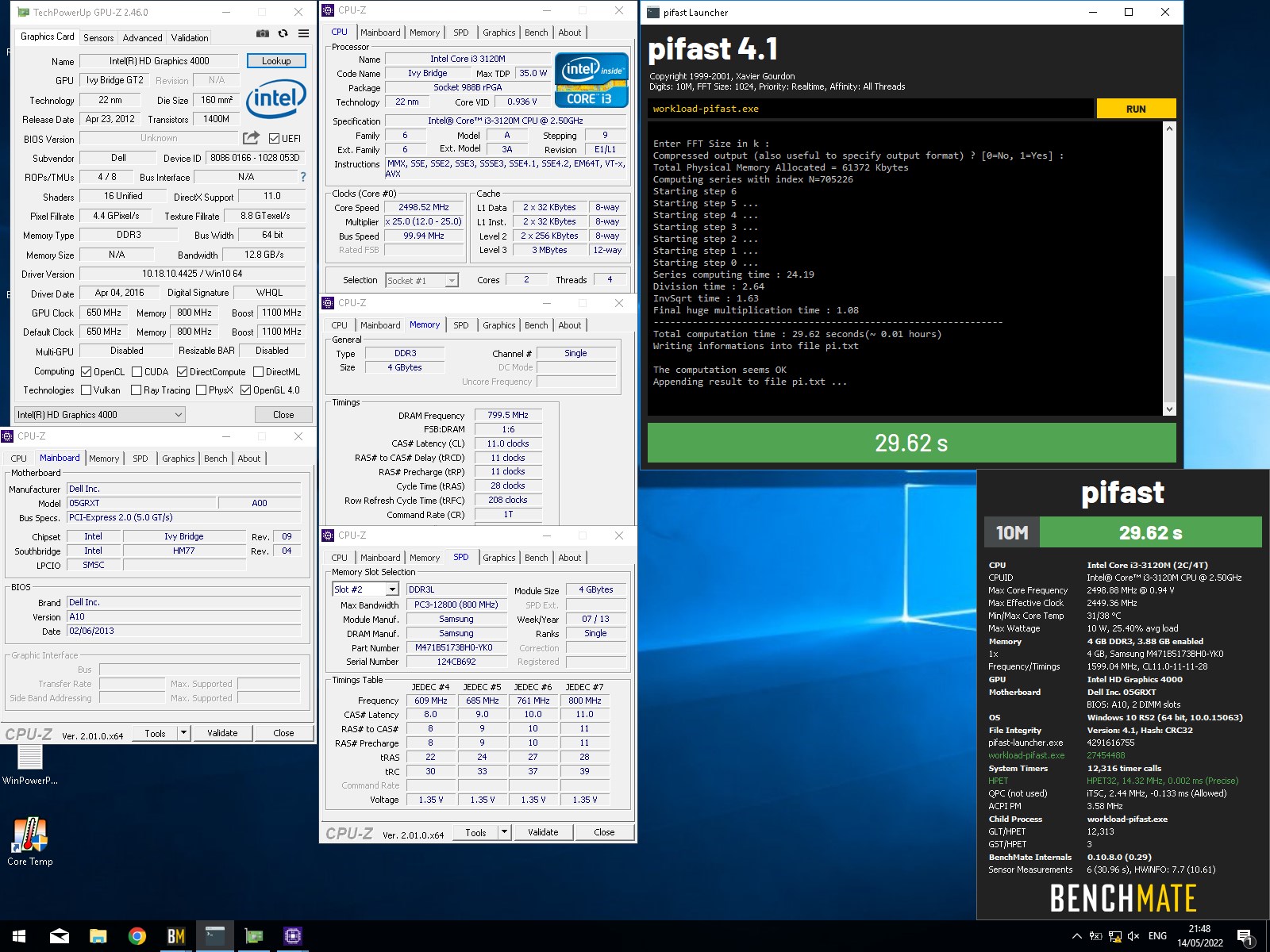Screen dimensions: 1270x952
Task: Click Validate in SPD CPU-Z window
Action: [543, 832]
